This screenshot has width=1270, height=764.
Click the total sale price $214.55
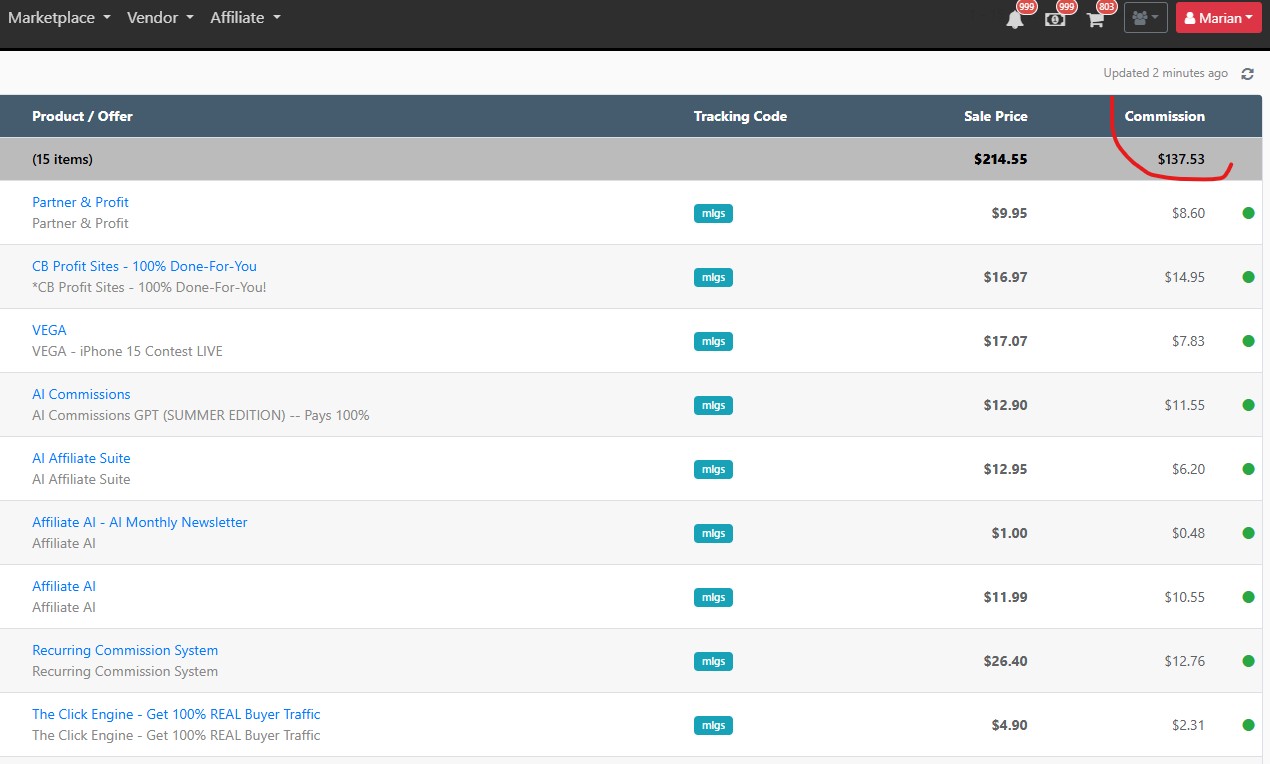(x=1001, y=159)
